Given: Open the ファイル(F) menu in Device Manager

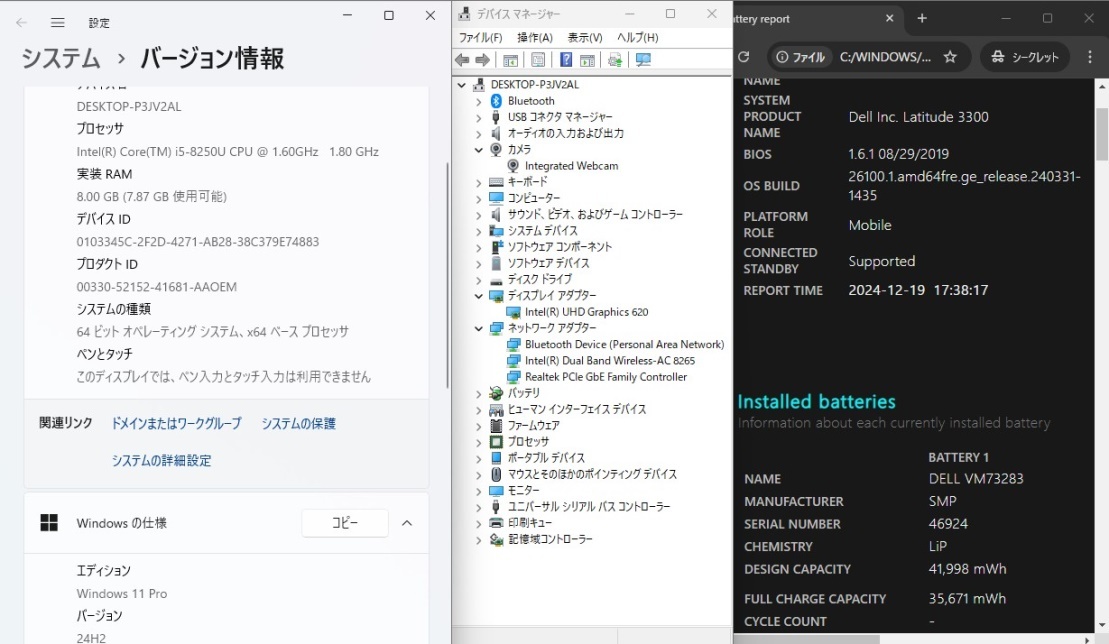Looking at the screenshot, I should 480,37.
